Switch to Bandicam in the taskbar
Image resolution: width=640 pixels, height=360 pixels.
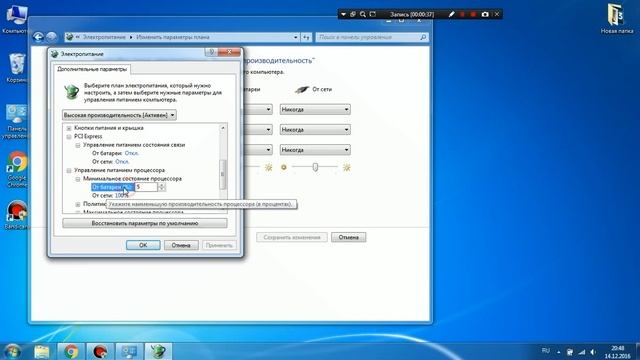(100, 351)
